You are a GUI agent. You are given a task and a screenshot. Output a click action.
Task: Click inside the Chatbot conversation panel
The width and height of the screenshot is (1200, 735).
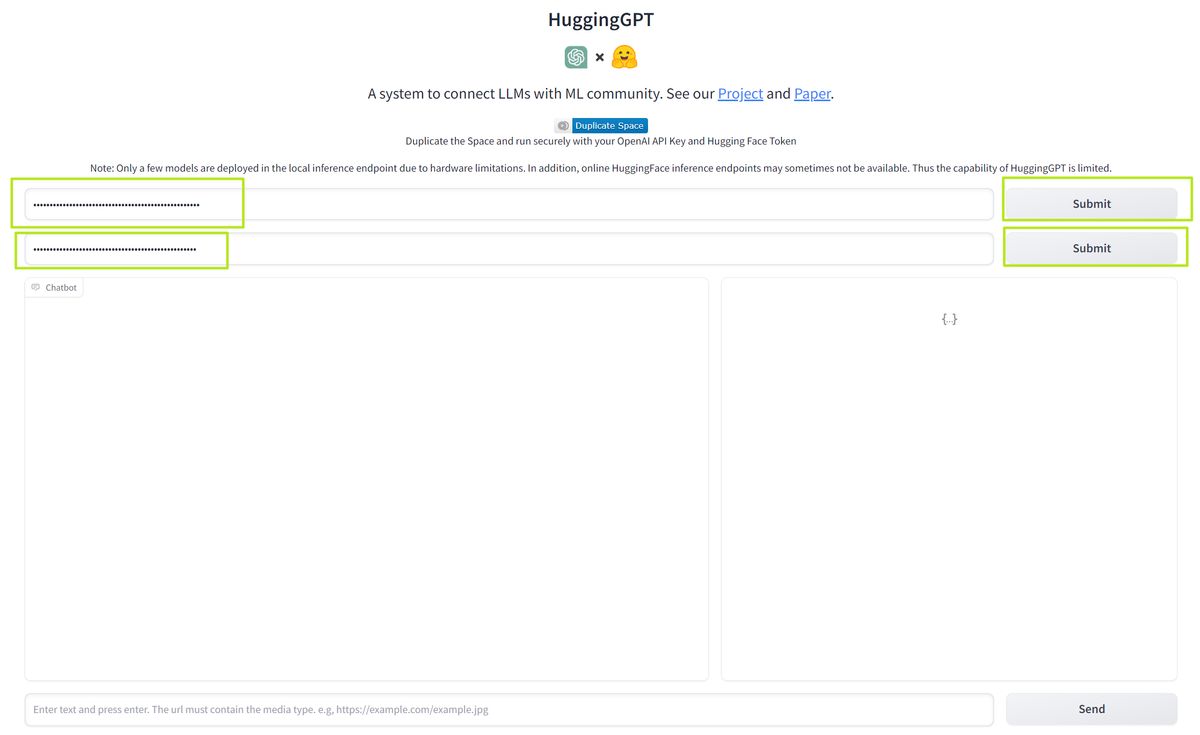pyautogui.click(x=366, y=479)
